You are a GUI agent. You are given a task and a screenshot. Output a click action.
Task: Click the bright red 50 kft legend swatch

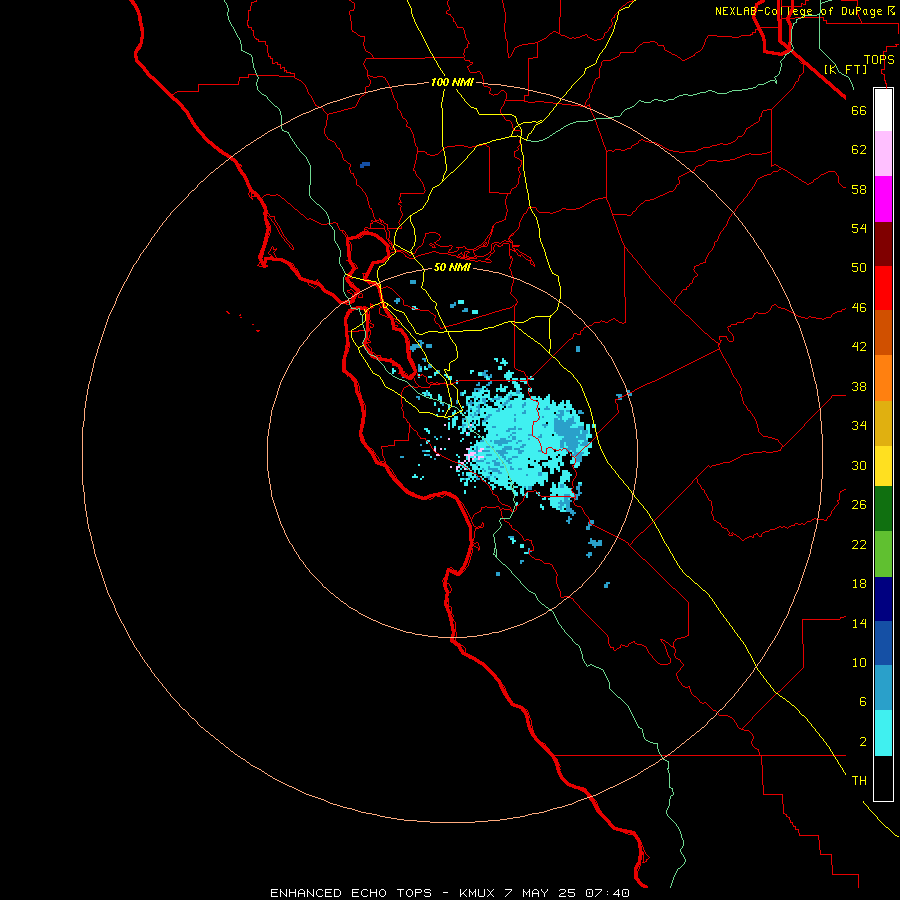883,288
